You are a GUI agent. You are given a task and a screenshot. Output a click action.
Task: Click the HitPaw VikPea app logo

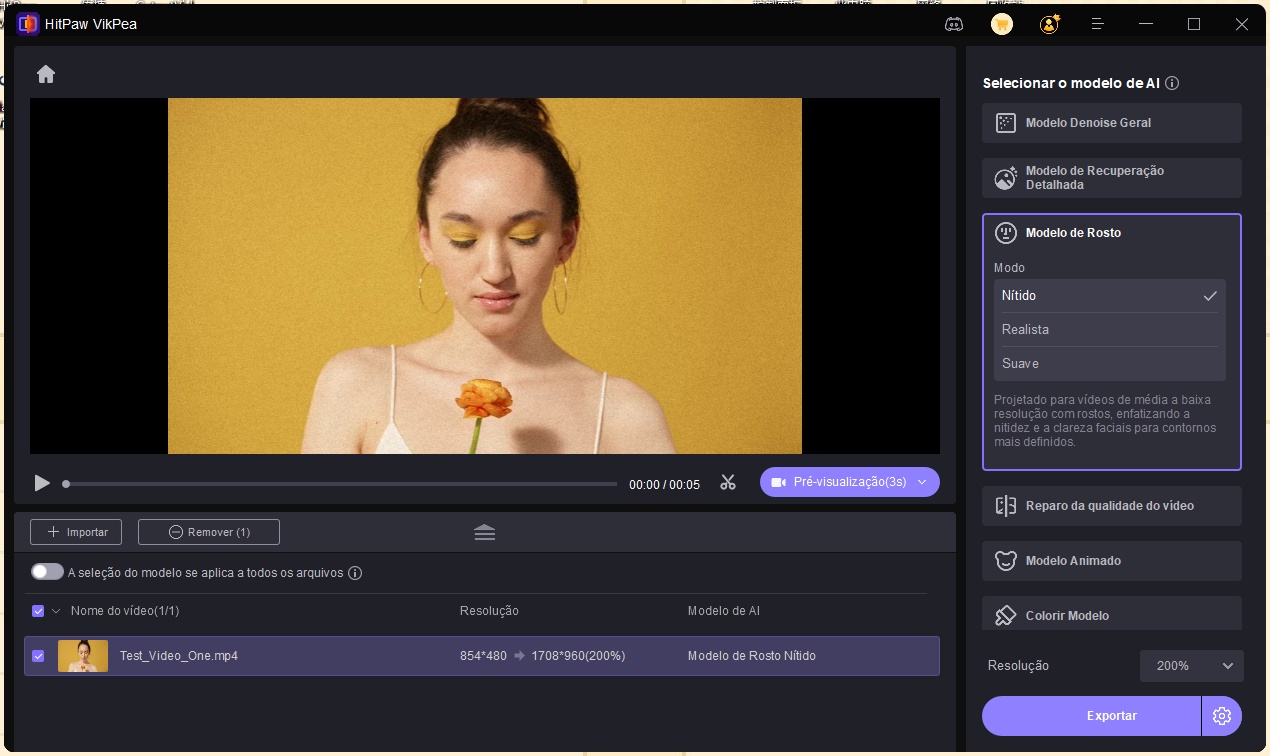28,23
